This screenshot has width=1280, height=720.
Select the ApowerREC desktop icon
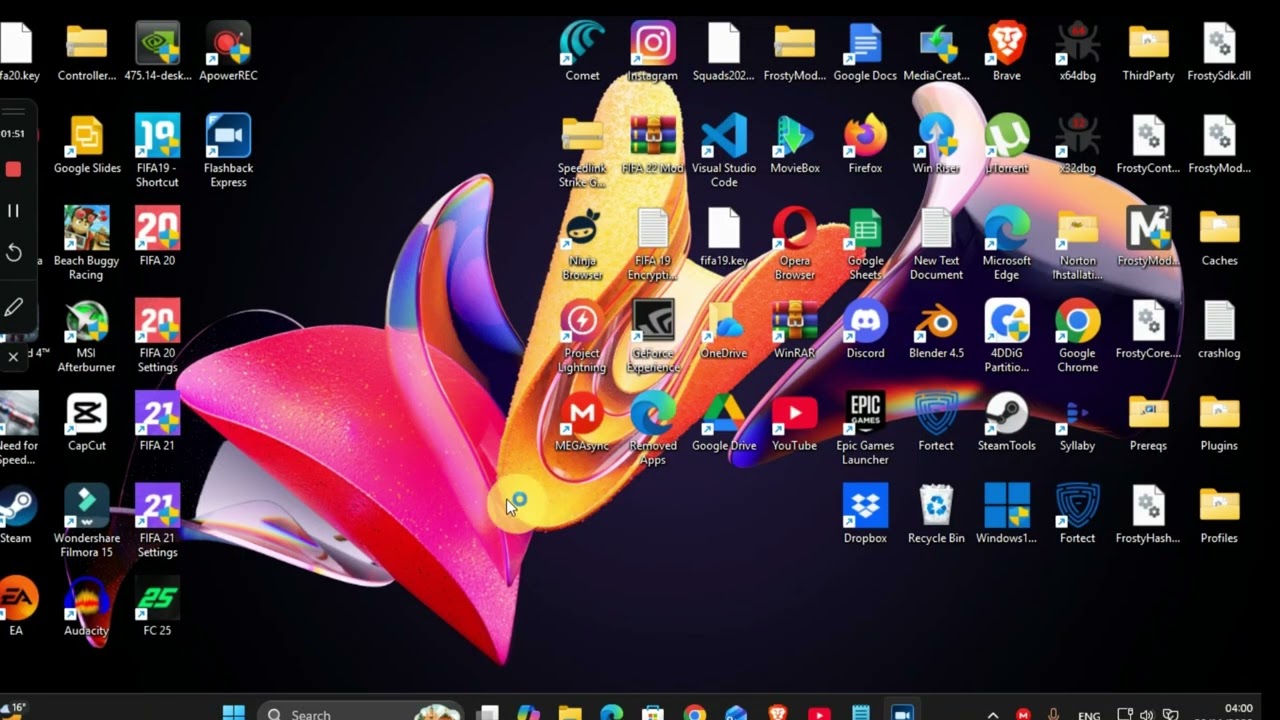point(228,53)
